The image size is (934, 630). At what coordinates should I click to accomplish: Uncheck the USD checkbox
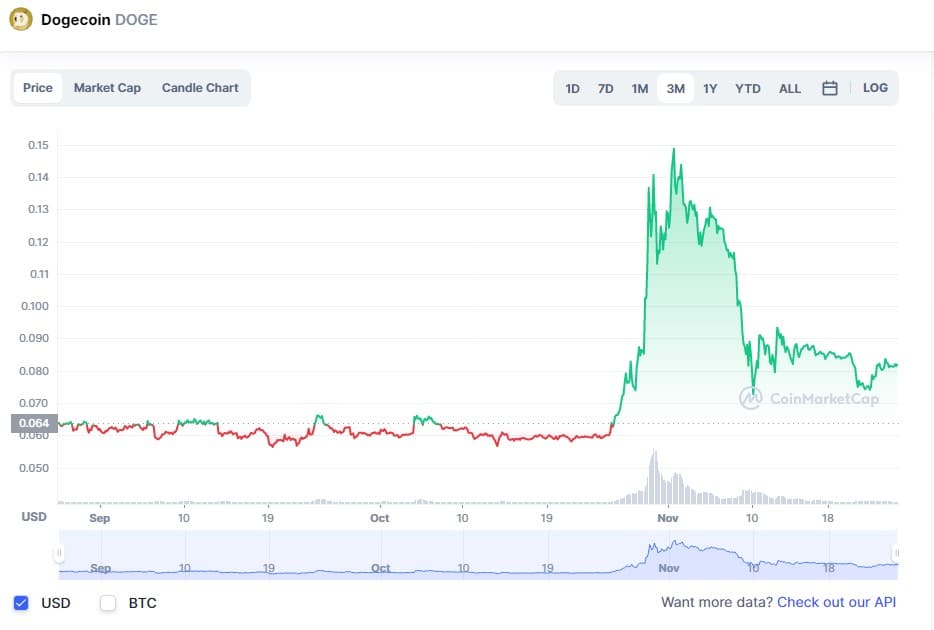click(21, 603)
